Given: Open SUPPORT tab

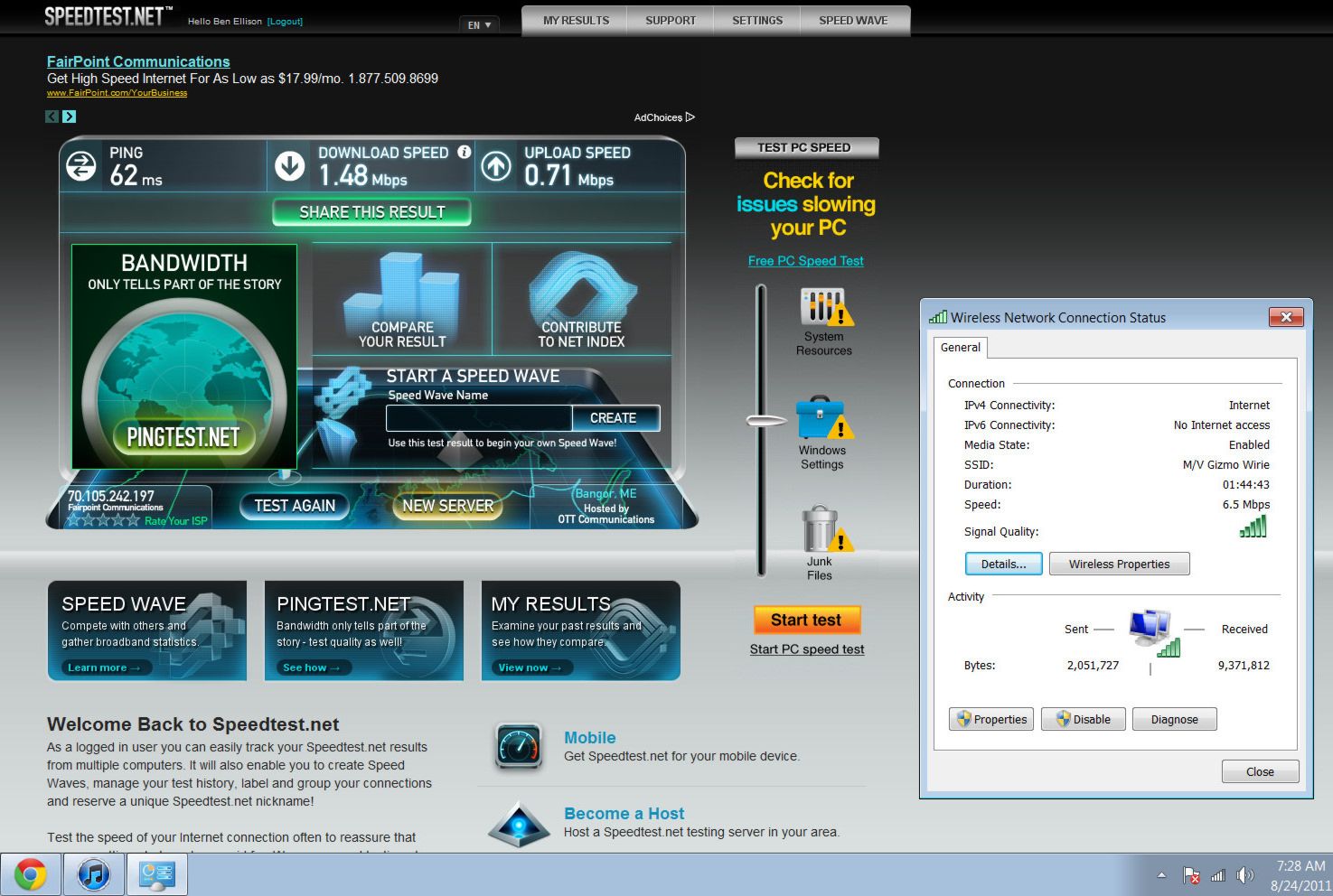Looking at the screenshot, I should [x=671, y=21].
